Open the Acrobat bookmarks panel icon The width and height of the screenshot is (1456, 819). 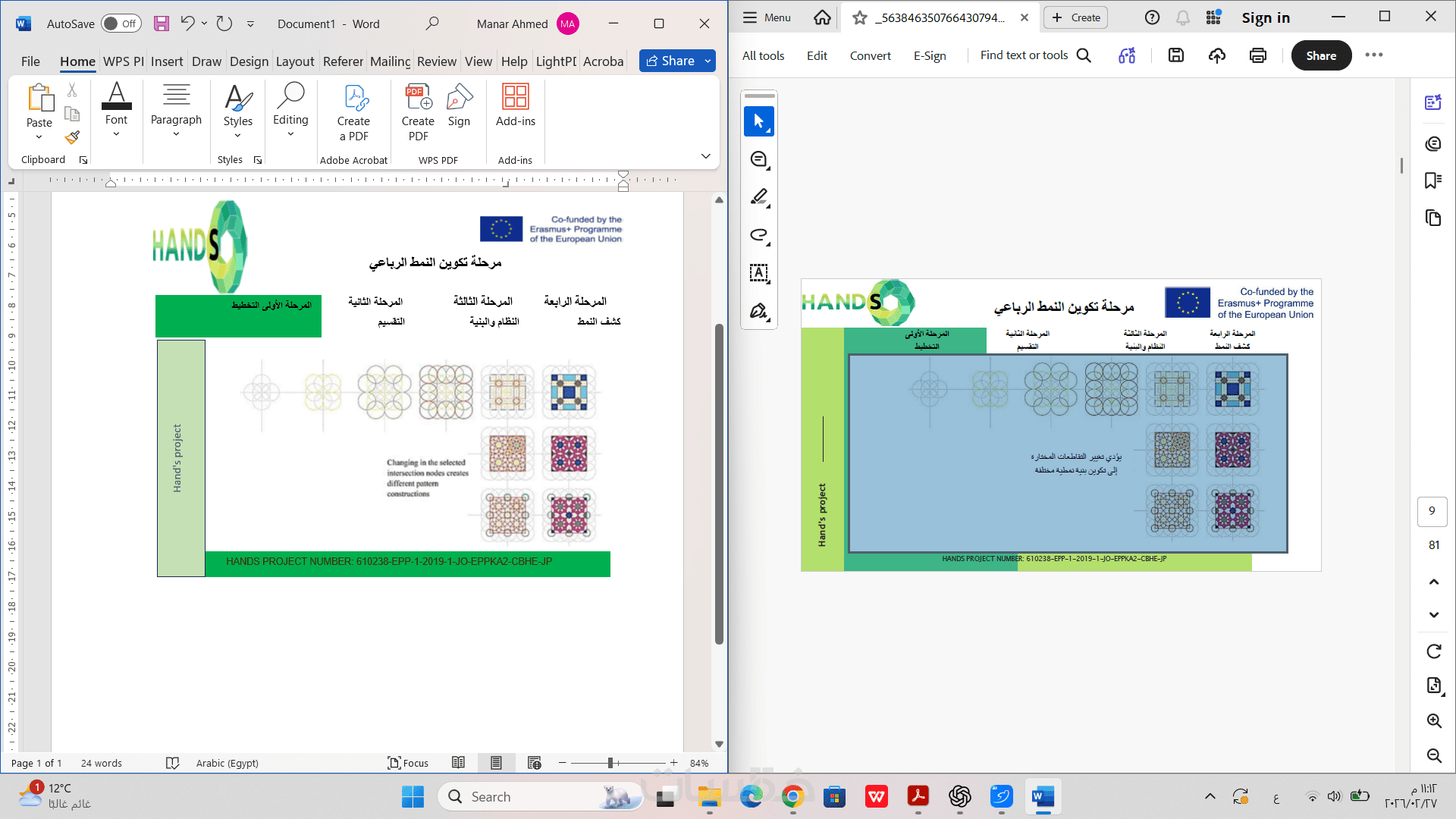[x=1432, y=180]
